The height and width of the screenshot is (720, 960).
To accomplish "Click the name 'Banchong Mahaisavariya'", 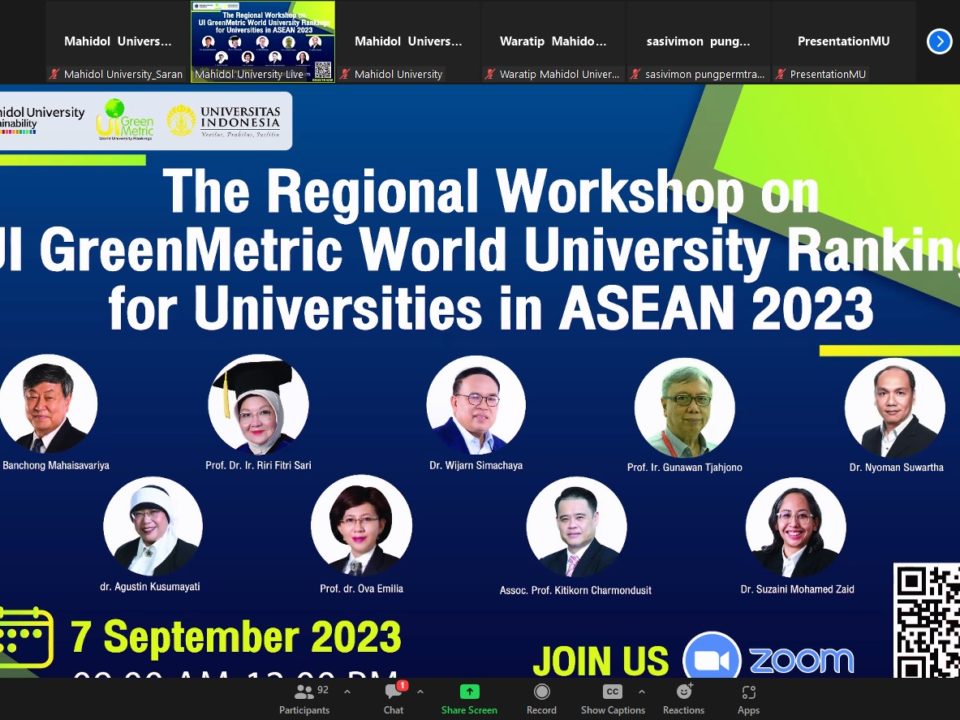I will [x=56, y=465].
